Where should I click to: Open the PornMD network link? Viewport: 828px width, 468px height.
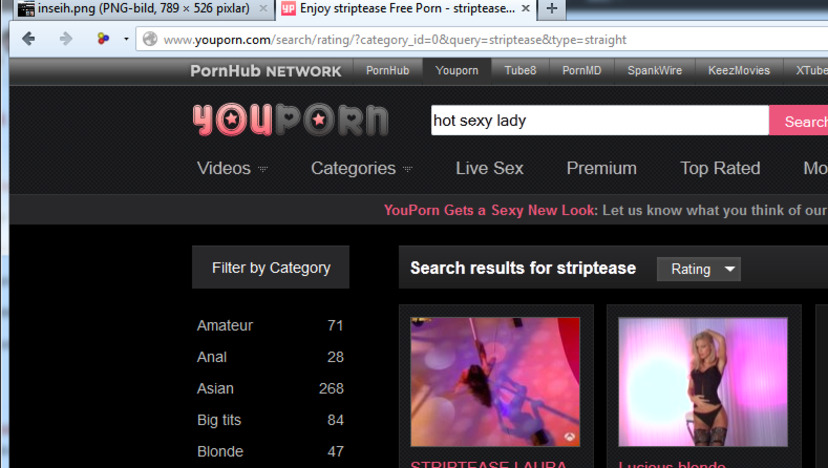click(581, 71)
